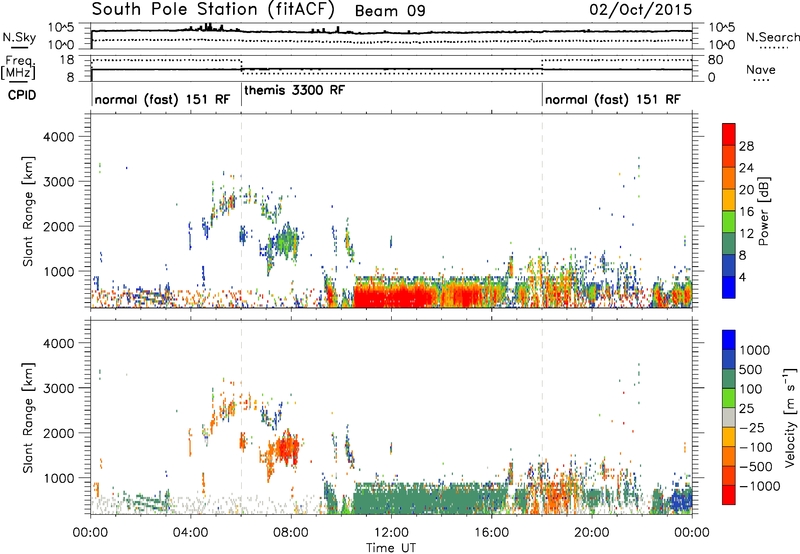Click the '18' frequency axis tick
800x554 pixels.
[x=67, y=60]
